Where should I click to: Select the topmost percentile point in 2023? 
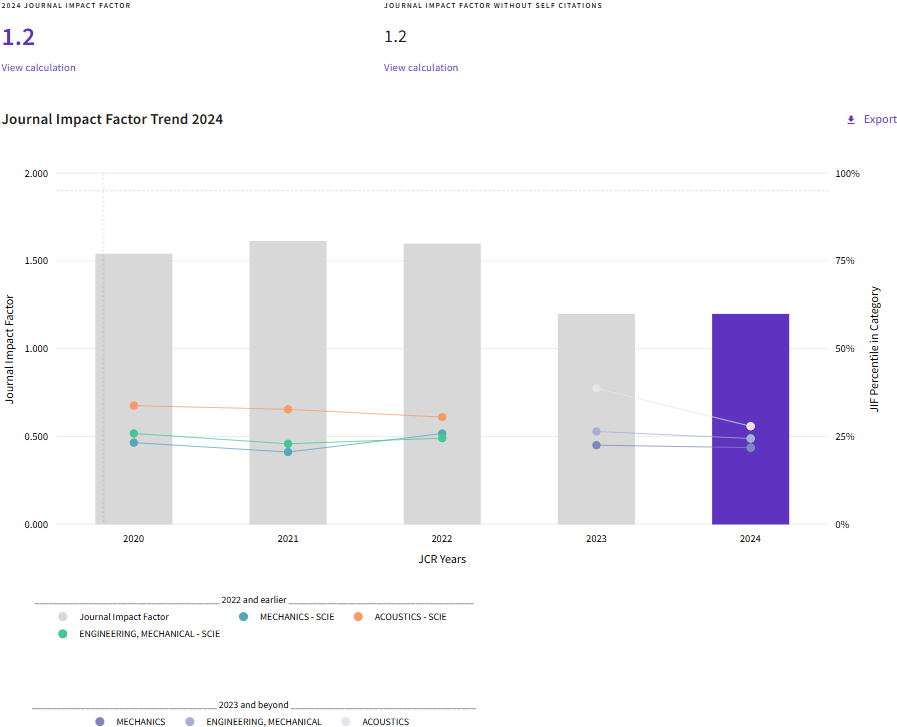(x=596, y=388)
